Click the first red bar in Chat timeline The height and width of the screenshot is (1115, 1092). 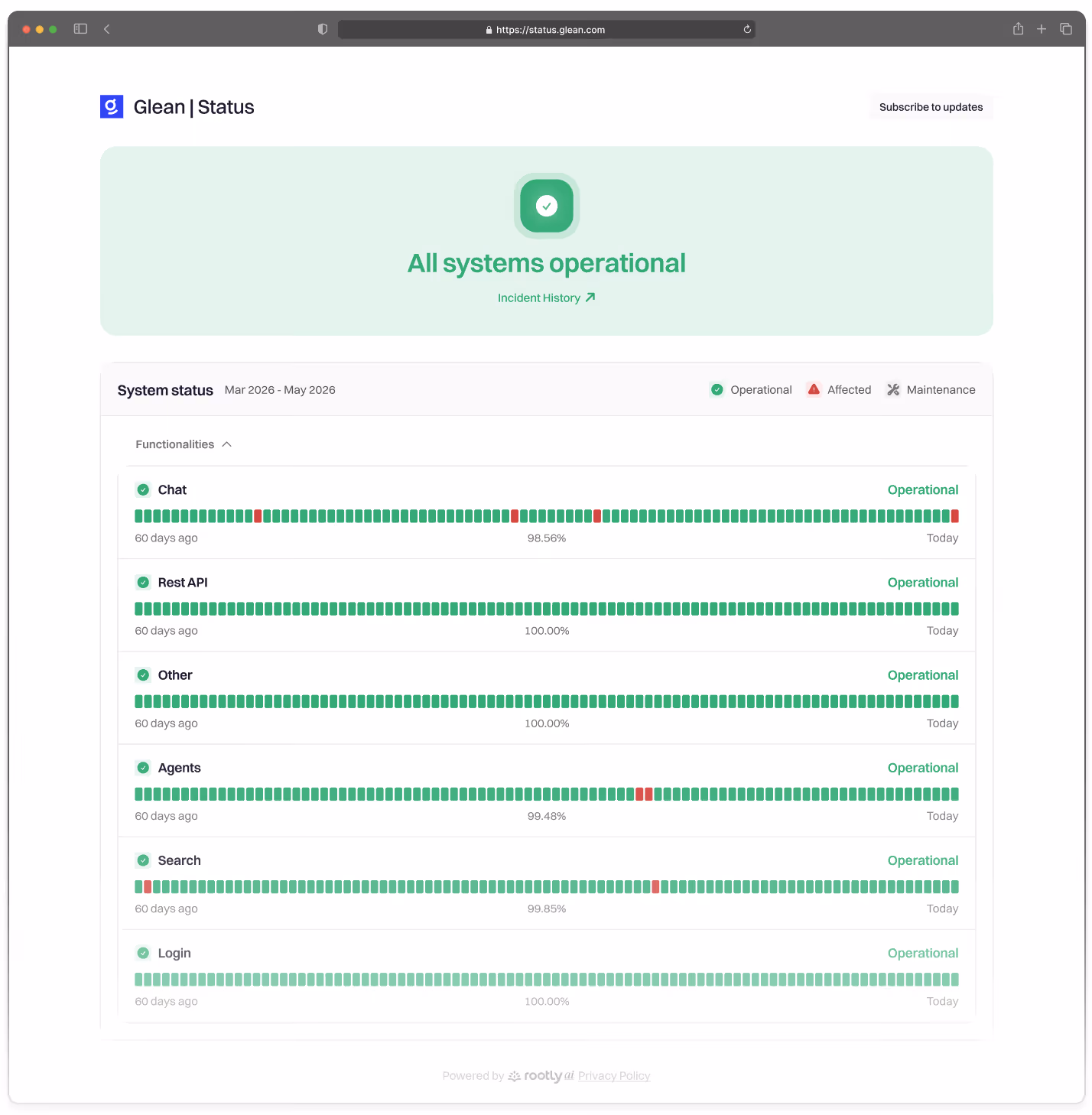[258, 516]
